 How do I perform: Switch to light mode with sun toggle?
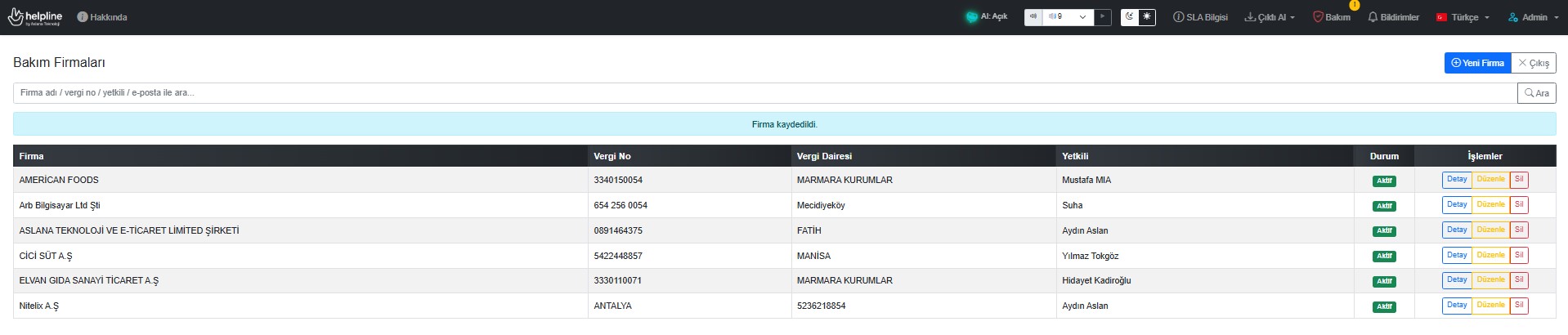[1147, 16]
